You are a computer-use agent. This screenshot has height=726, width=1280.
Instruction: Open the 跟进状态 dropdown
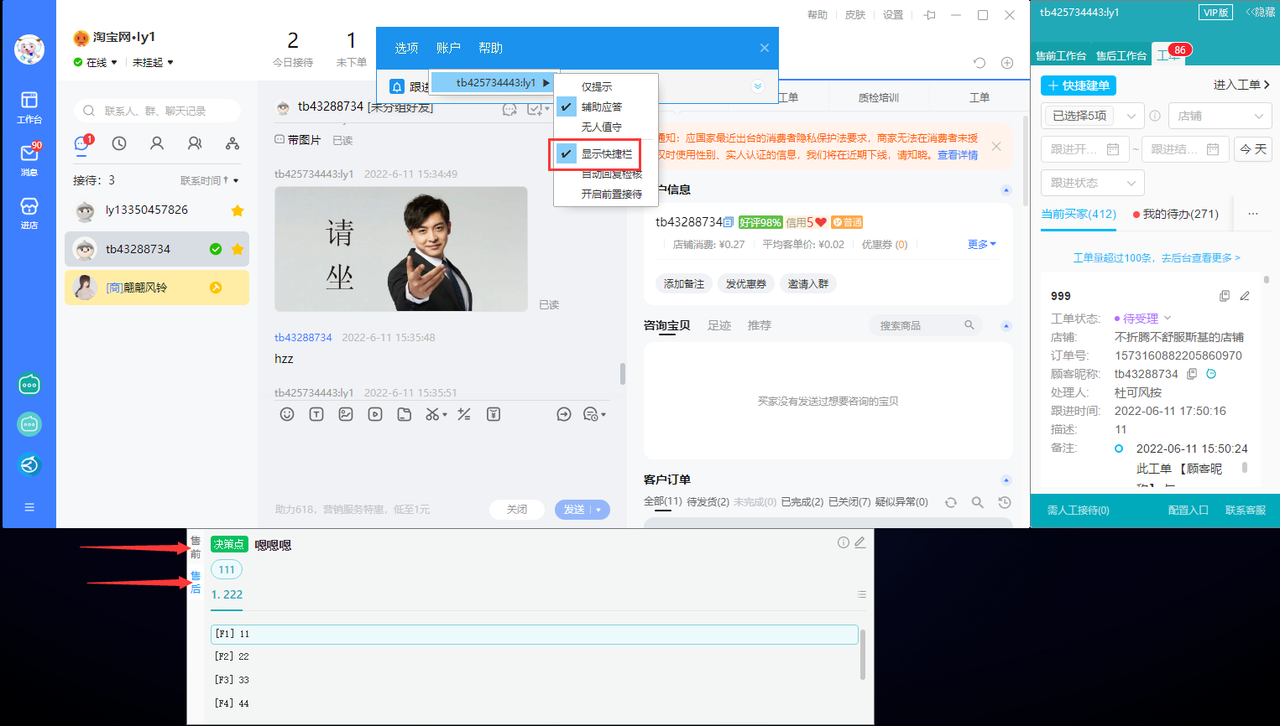pyautogui.click(x=1092, y=183)
